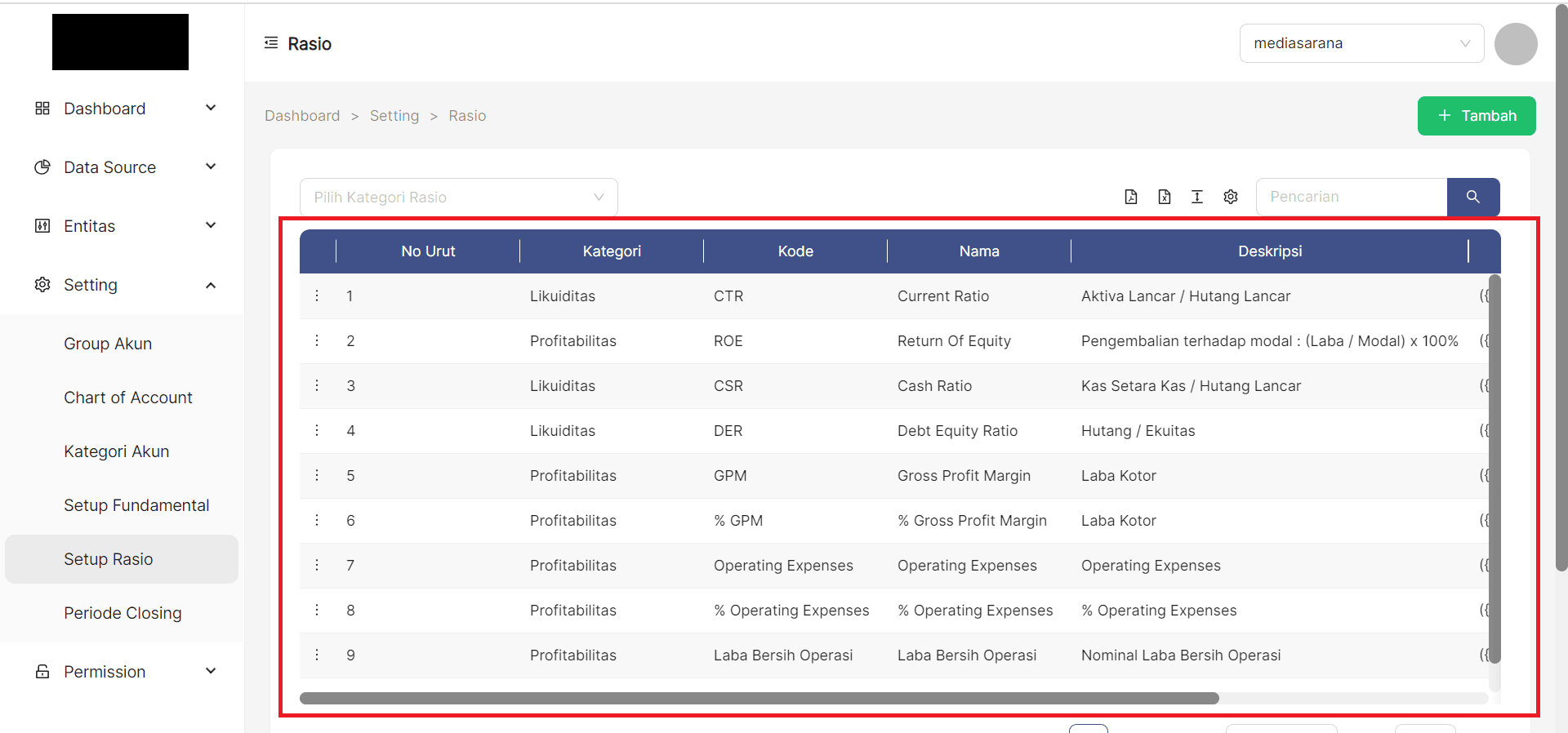
Task: Open Periode Closing from the sidebar
Action: point(122,613)
